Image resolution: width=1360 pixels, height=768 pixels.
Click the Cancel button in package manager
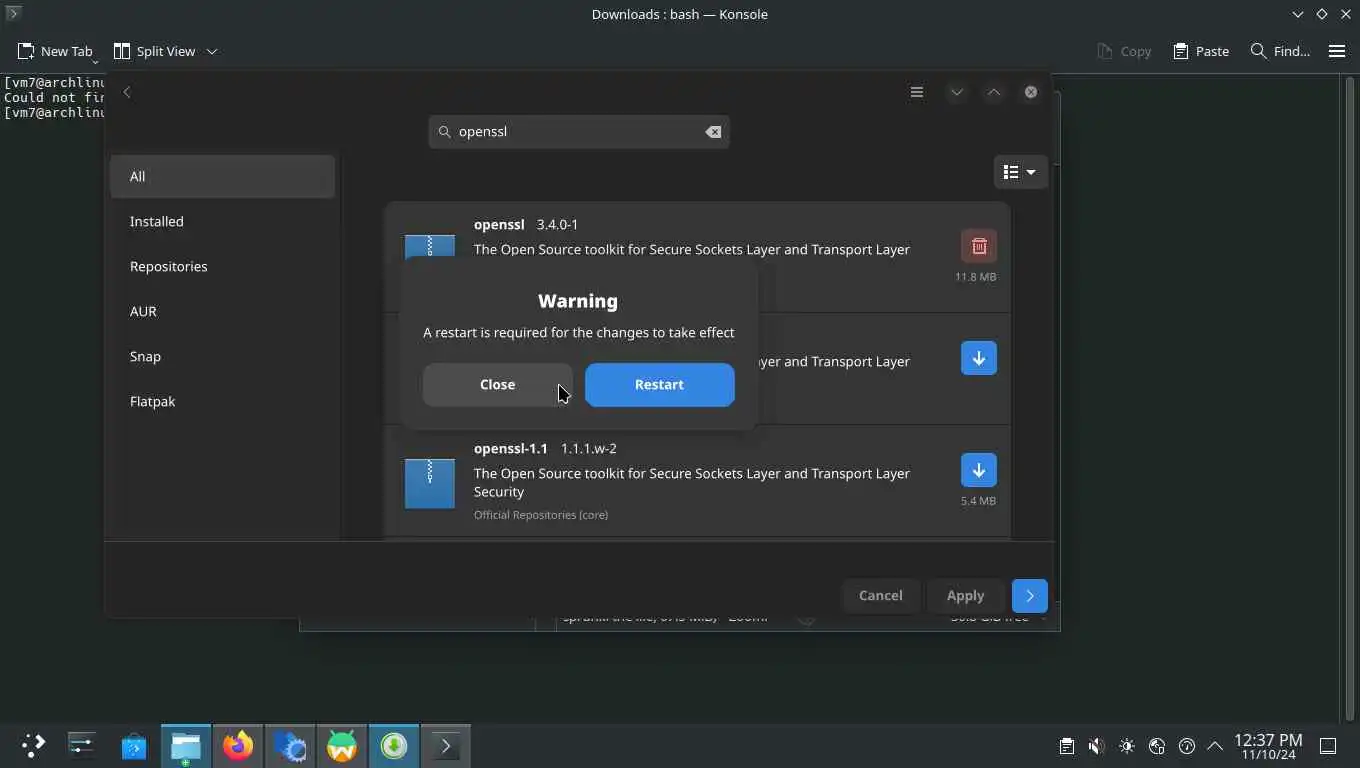[880, 595]
